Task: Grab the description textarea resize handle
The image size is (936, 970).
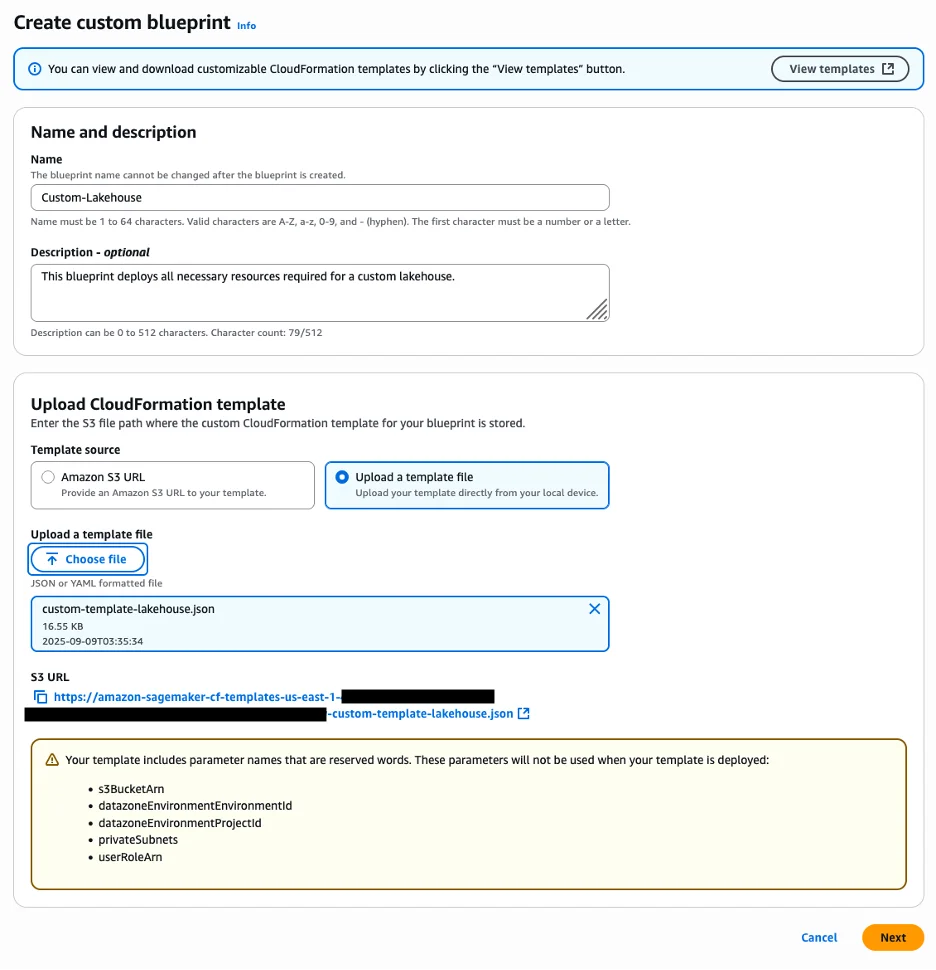Action: click(597, 309)
